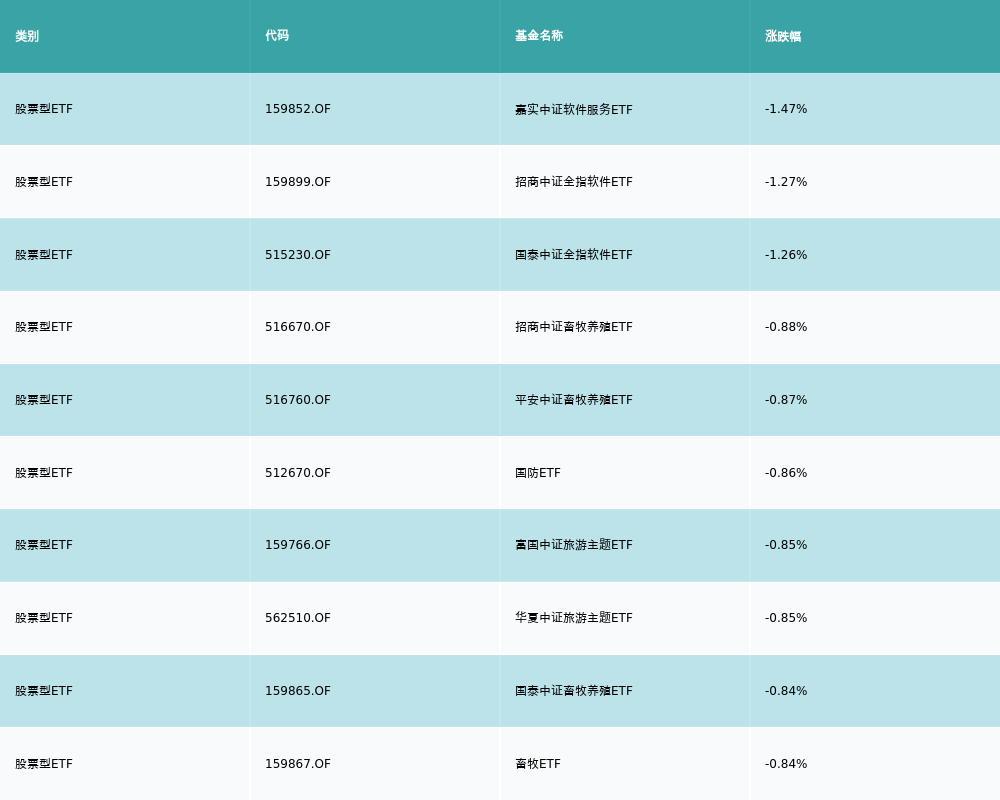
Task: Click 股票型ETF in the 159899.OF row
Action: pyautogui.click(x=44, y=182)
